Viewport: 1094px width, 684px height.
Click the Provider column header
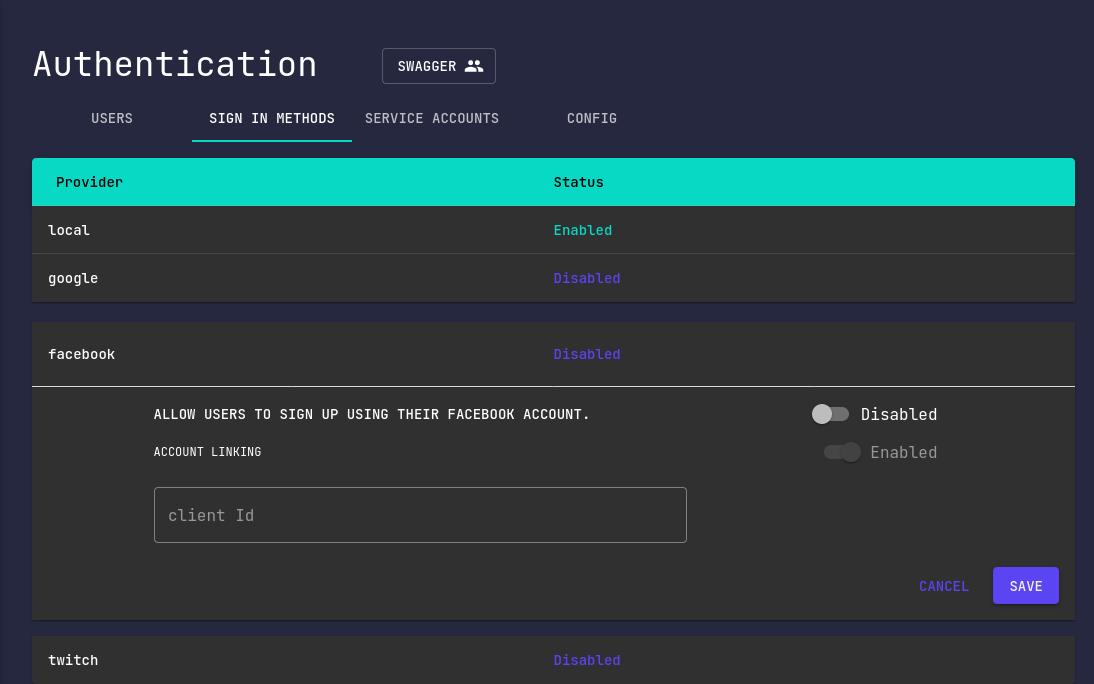(x=89, y=182)
